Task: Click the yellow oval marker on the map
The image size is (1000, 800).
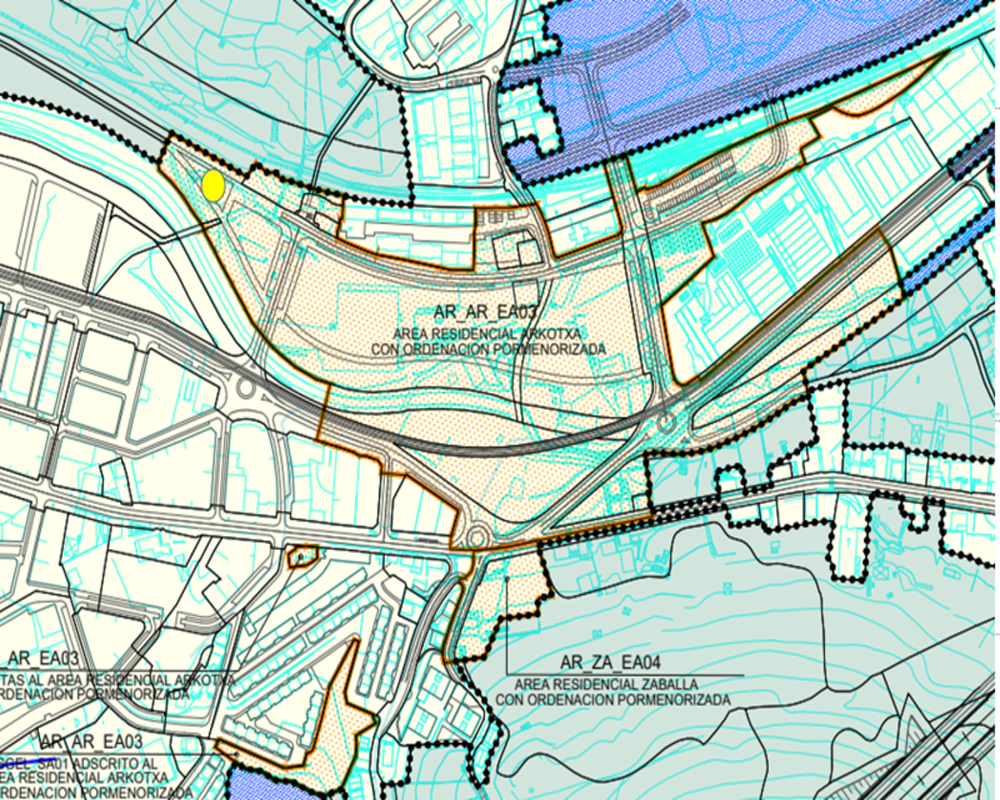Action: pyautogui.click(x=212, y=185)
